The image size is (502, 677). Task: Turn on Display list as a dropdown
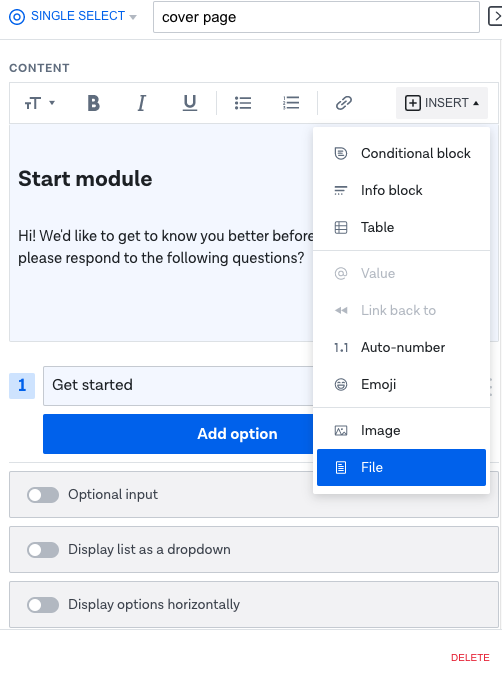tap(43, 550)
